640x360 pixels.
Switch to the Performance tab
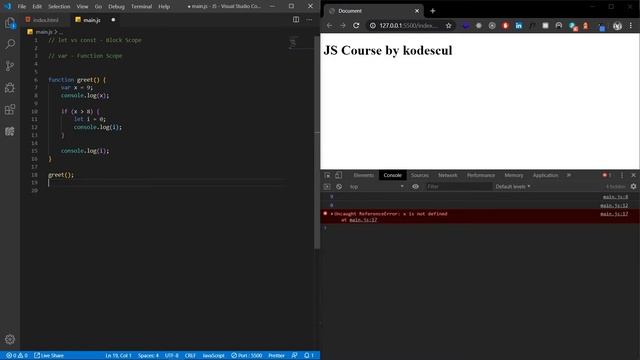coord(481,175)
